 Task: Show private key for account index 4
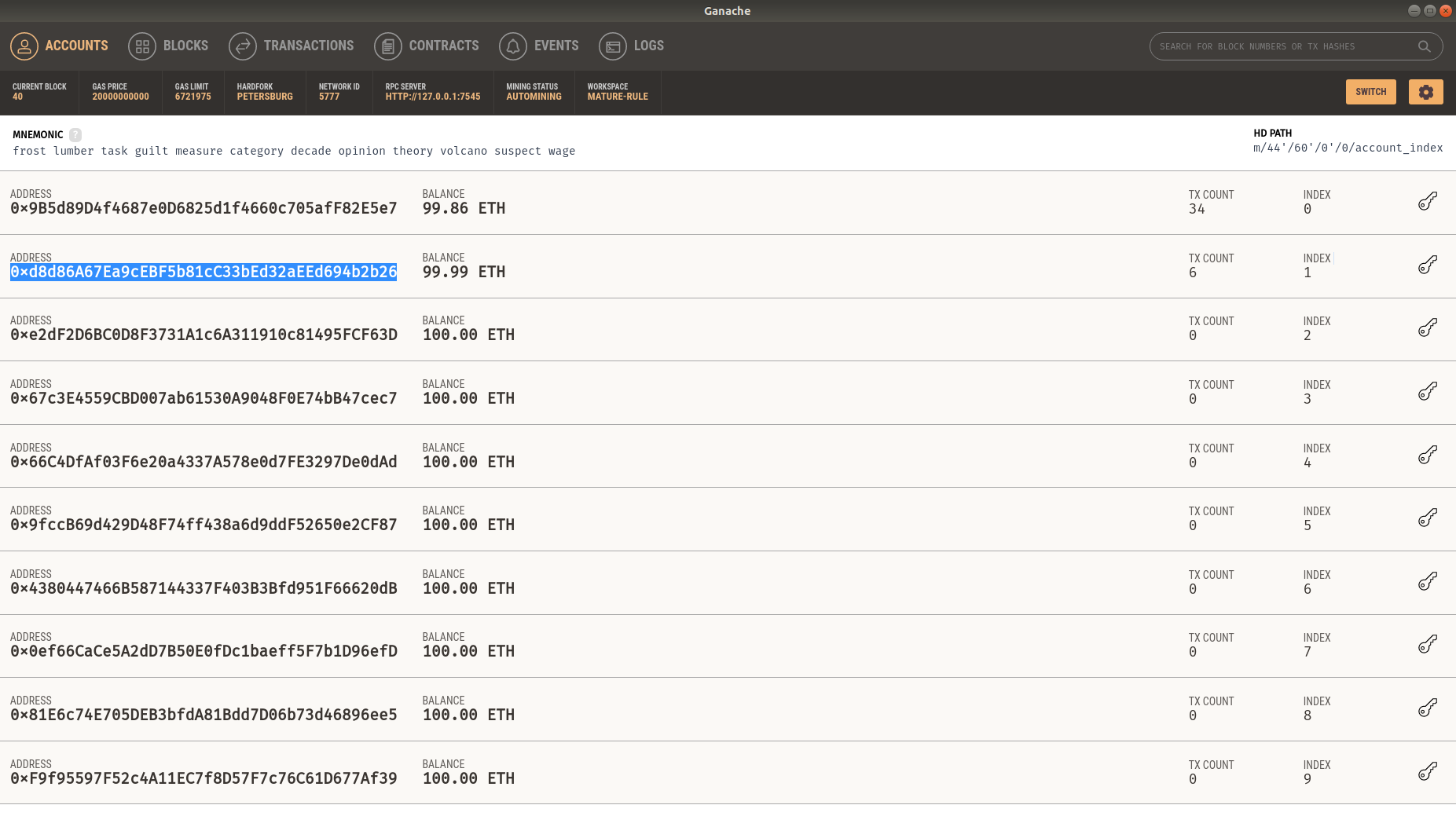click(x=1428, y=456)
